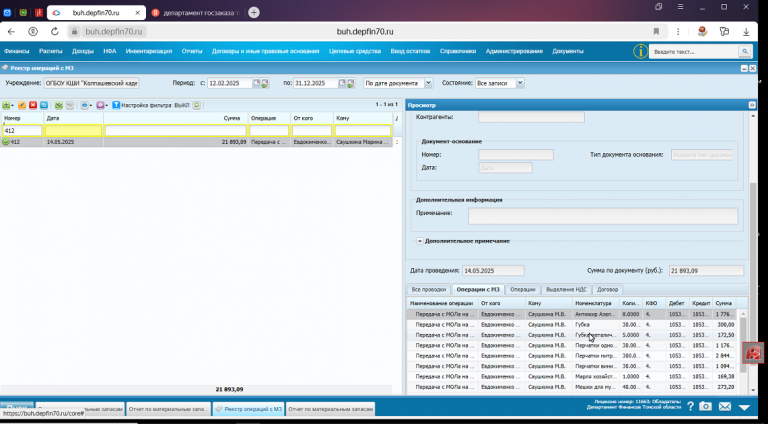Open the Расчеты menu
Viewport: 768px width, 424px height.
click(50, 51)
